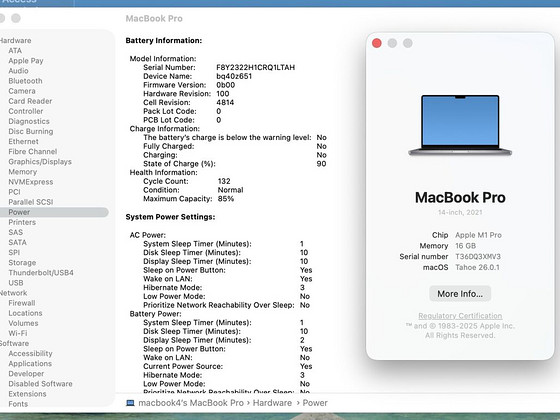Click the Condition value Normal
The width and height of the screenshot is (560, 420).
click(x=230, y=190)
